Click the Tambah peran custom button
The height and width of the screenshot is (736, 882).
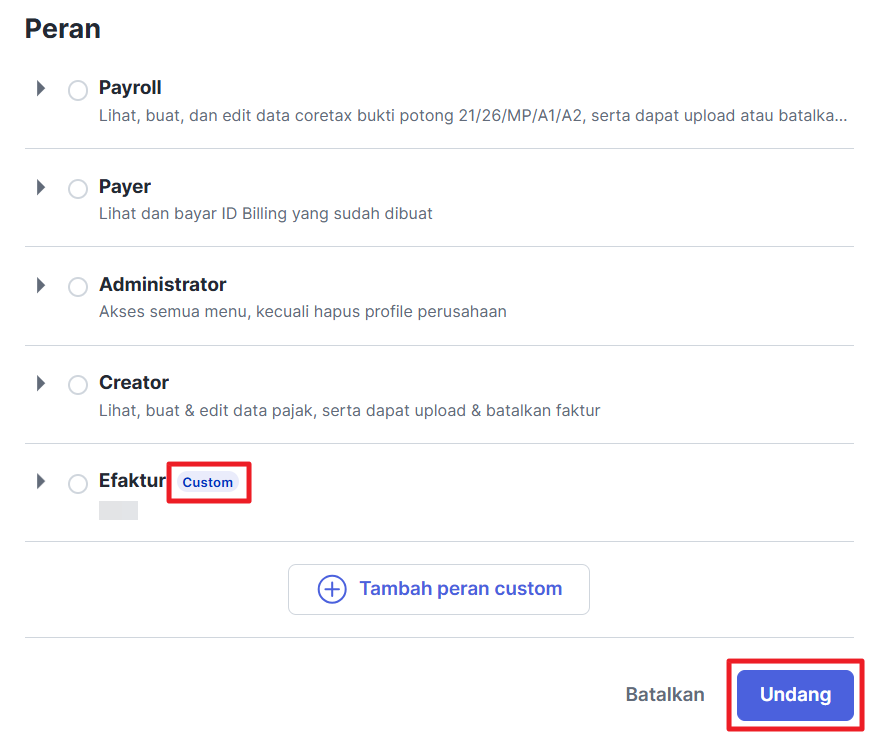459,589
